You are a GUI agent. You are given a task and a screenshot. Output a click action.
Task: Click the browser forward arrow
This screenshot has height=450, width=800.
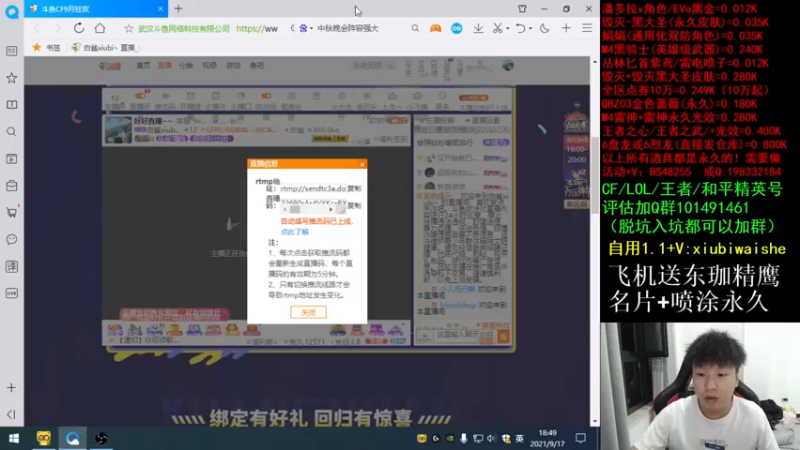pos(57,28)
